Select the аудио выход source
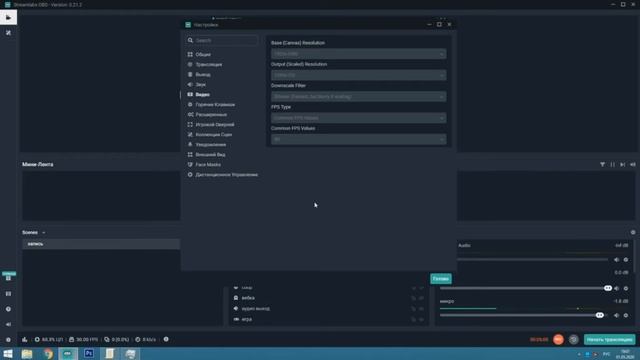The image size is (640, 360). [255, 309]
